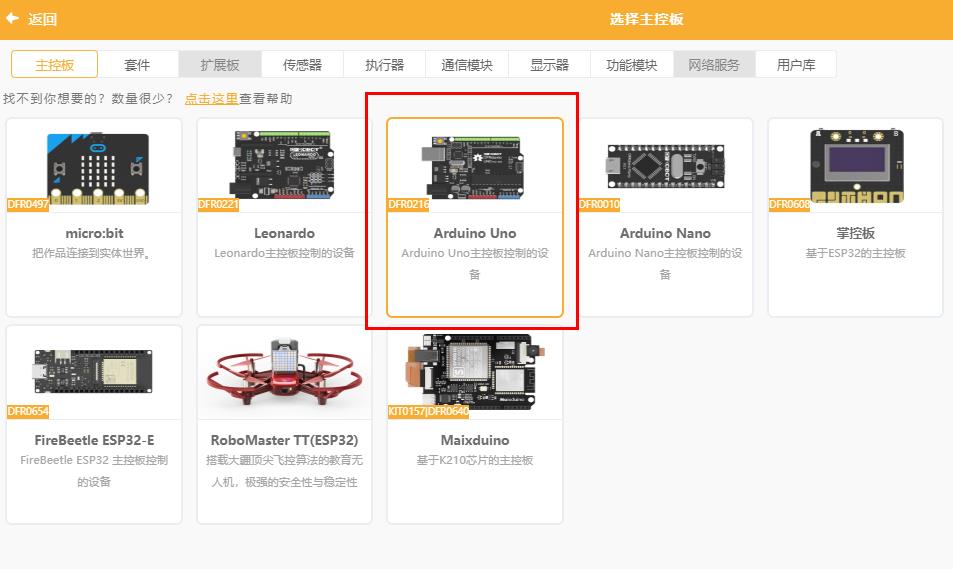Image resolution: width=953 pixels, height=569 pixels.
Task: Select the 主控板 tab
Action: click(55, 64)
